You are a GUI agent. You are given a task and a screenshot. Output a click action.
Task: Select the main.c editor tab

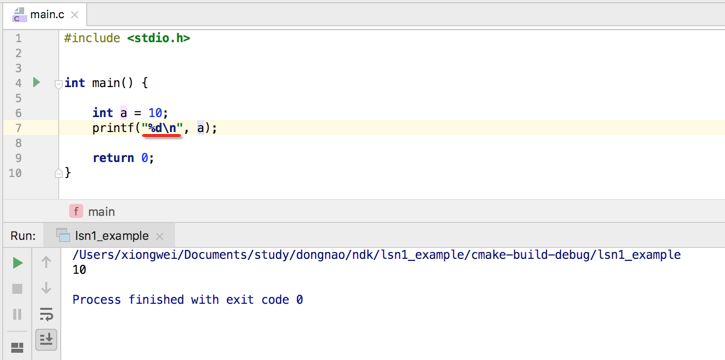tap(45, 15)
